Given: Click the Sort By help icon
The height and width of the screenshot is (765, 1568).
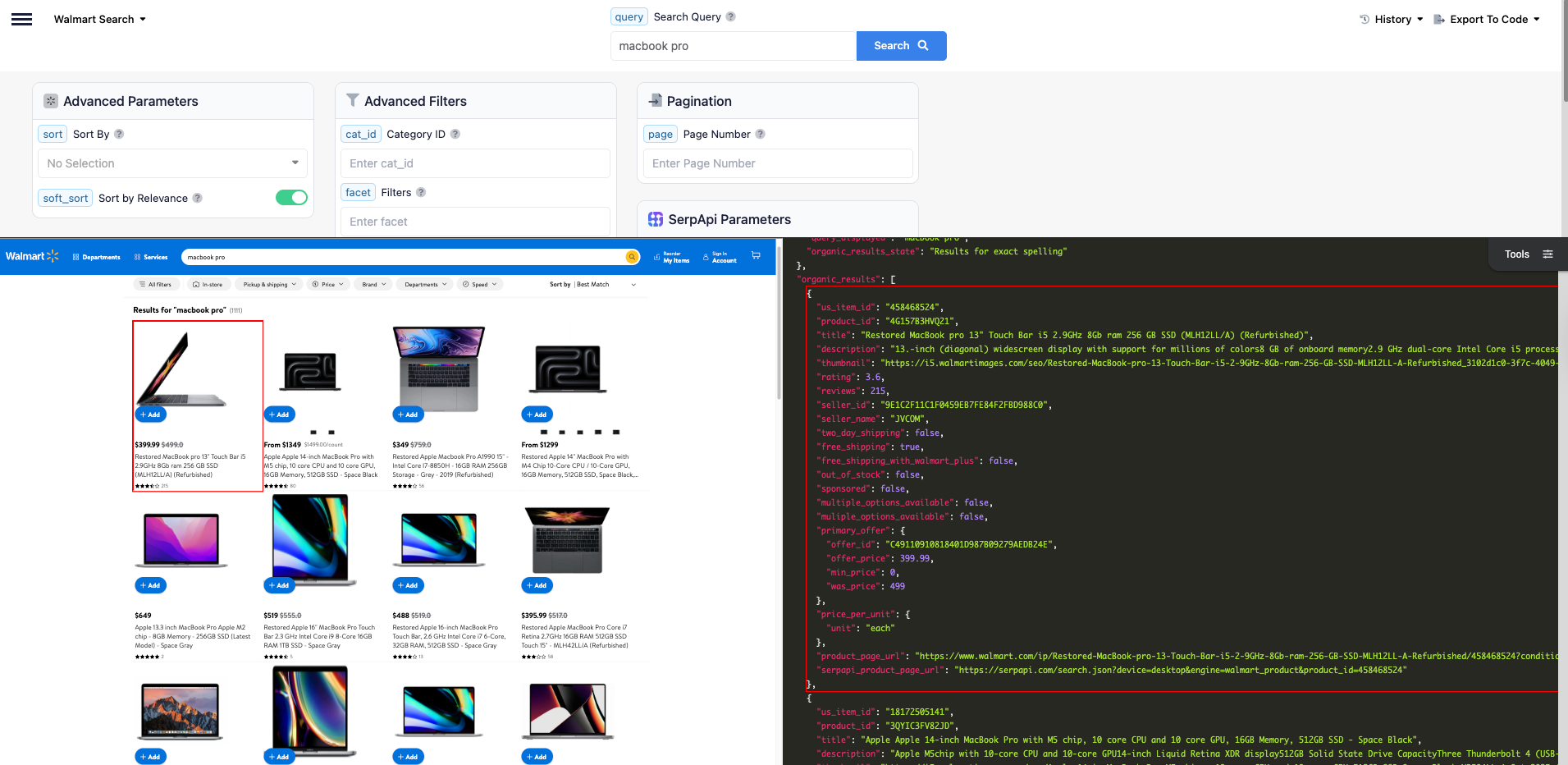Looking at the screenshot, I should click(x=119, y=134).
